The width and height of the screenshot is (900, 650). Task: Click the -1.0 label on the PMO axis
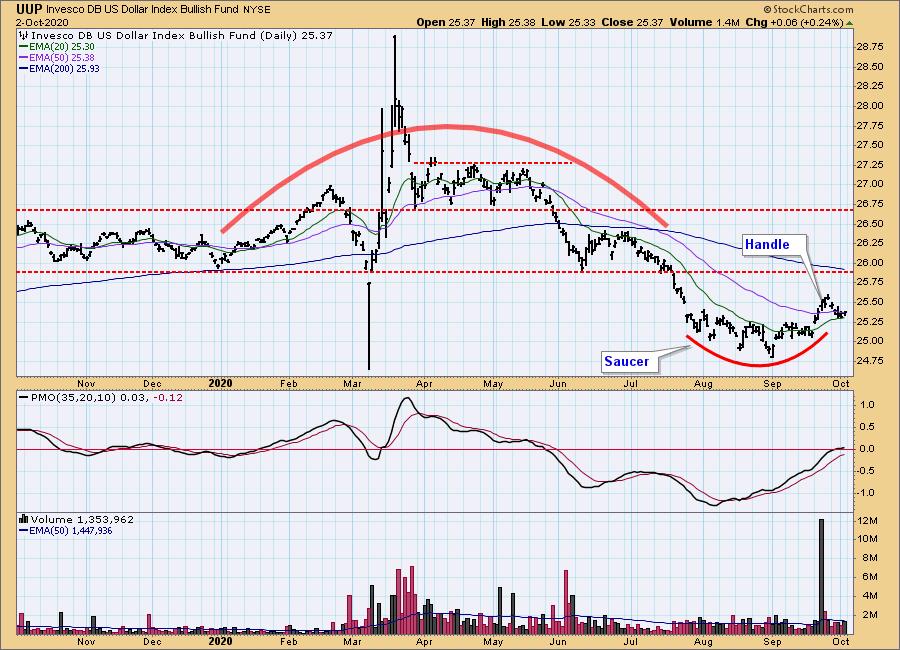click(x=866, y=493)
